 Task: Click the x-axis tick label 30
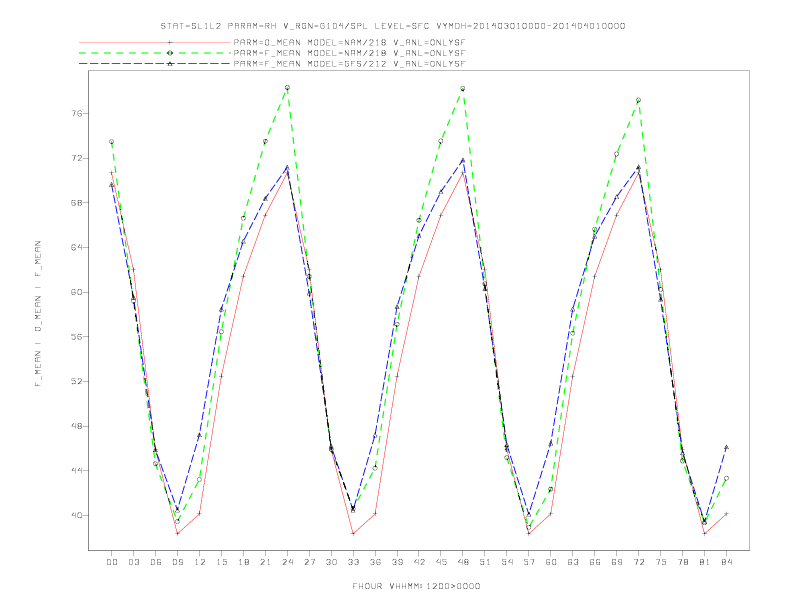click(x=331, y=562)
